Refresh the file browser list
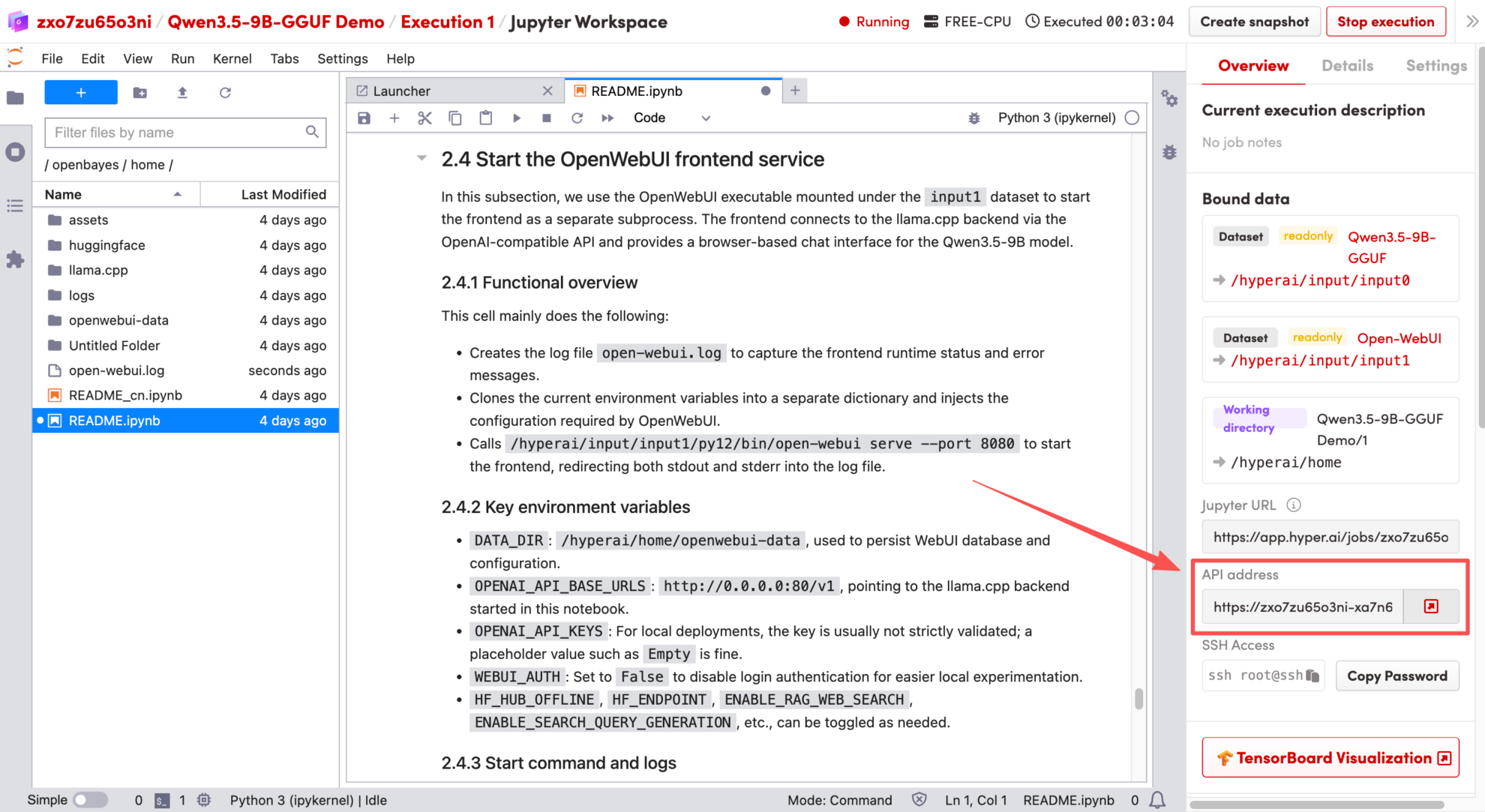This screenshot has width=1485, height=812. pyautogui.click(x=225, y=92)
